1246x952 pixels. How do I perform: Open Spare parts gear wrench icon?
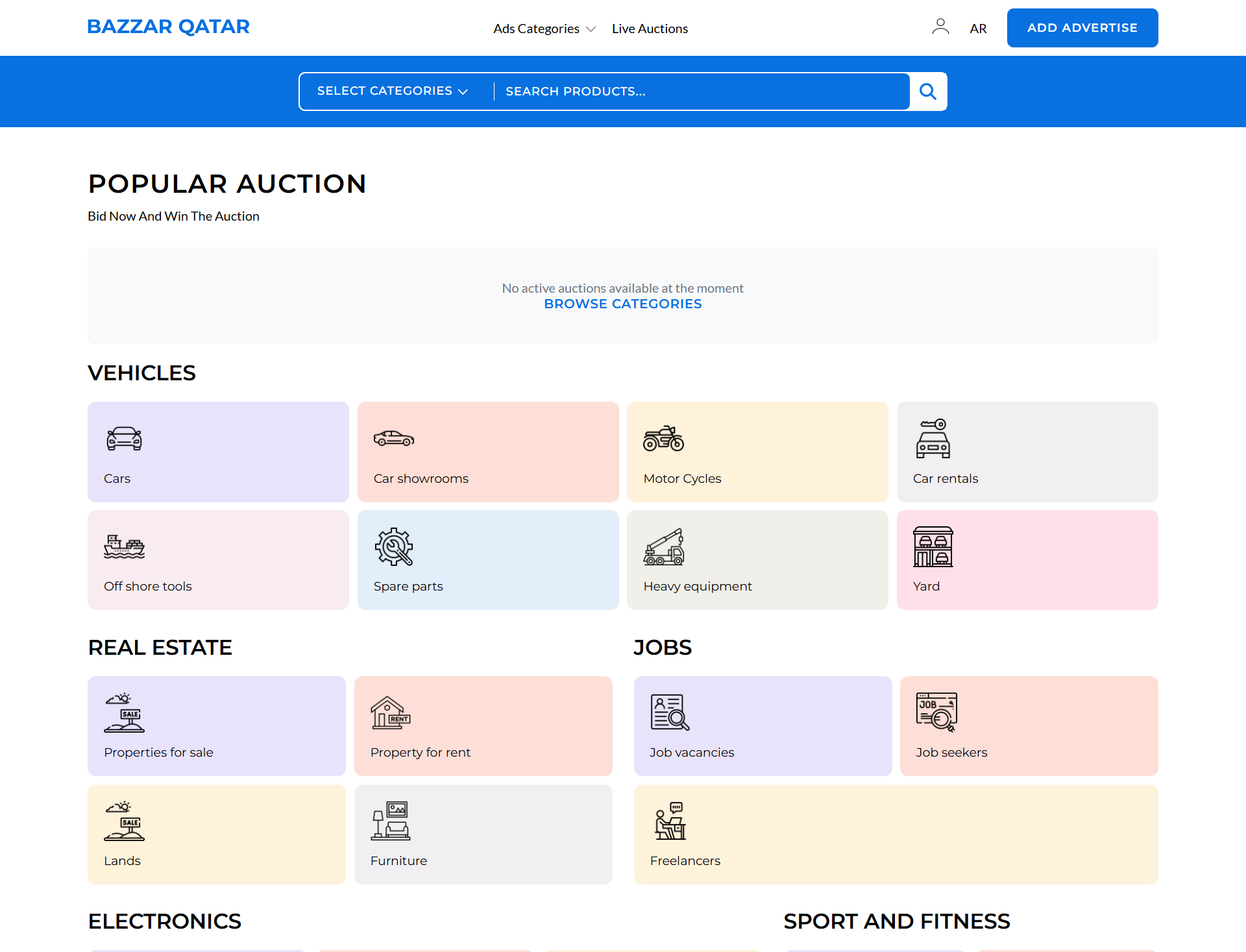click(394, 546)
